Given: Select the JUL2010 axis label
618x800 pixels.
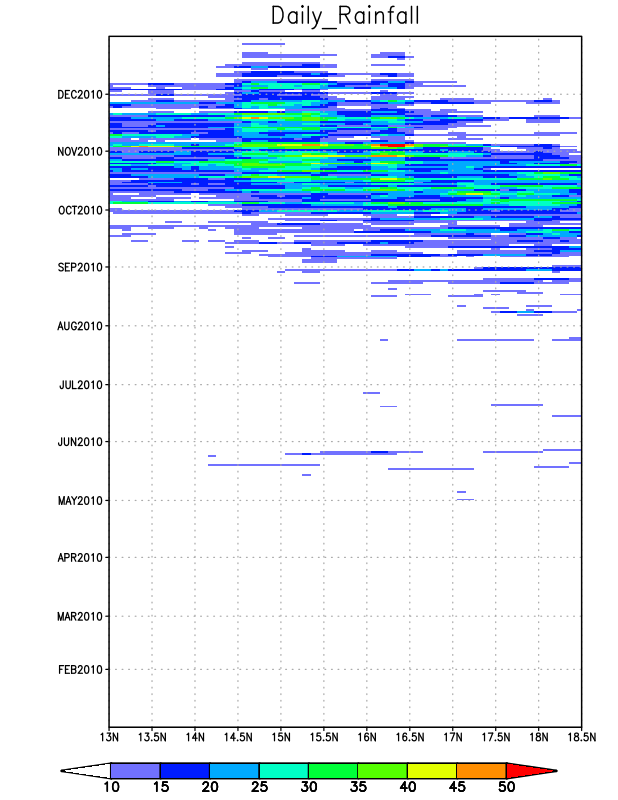Looking at the screenshot, I should tap(81, 385).
